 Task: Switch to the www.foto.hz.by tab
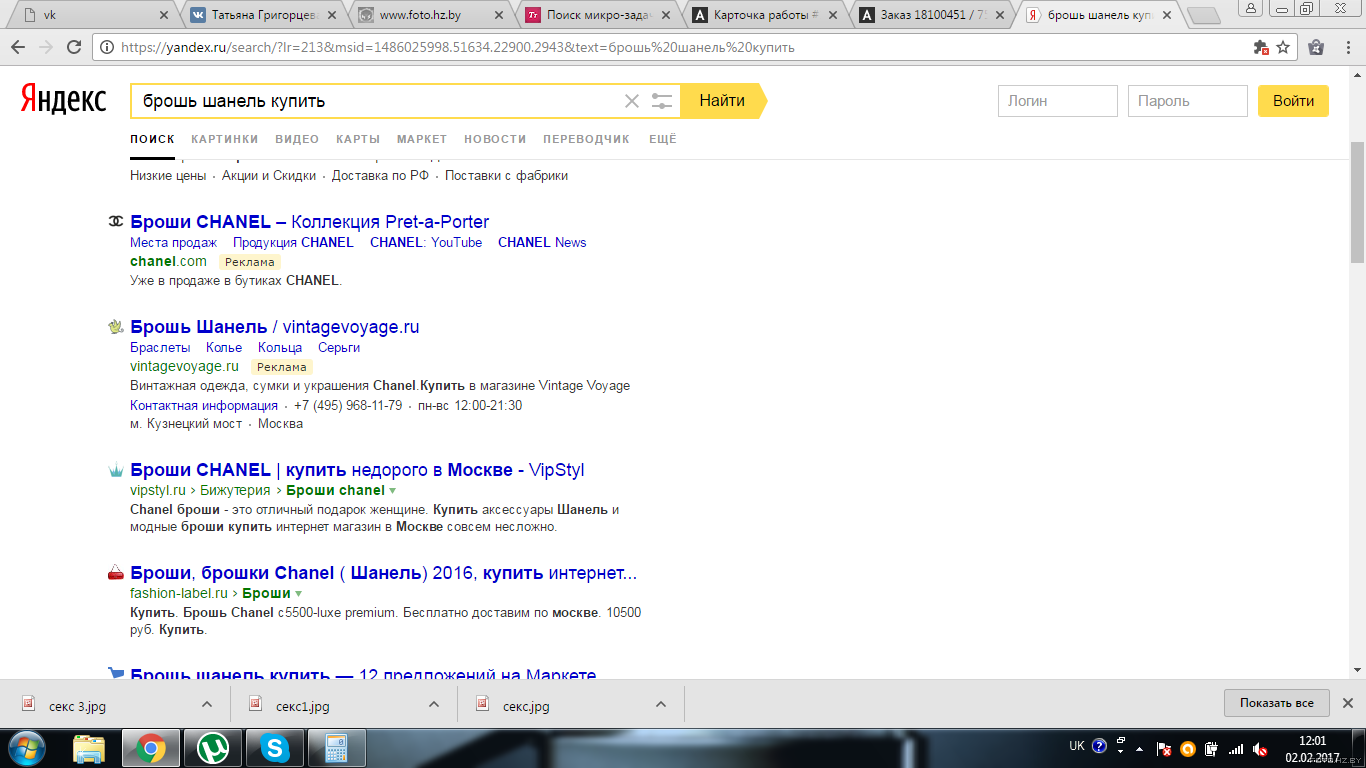click(430, 15)
